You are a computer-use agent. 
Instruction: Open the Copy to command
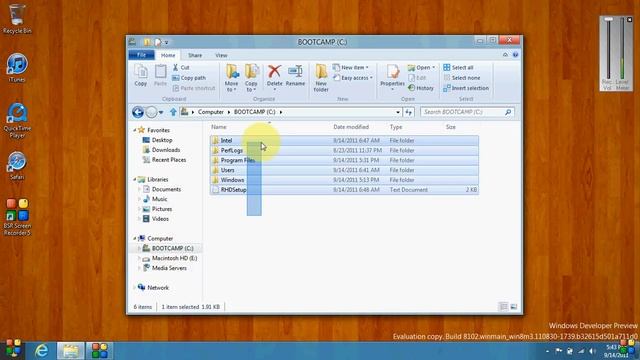(x=251, y=78)
